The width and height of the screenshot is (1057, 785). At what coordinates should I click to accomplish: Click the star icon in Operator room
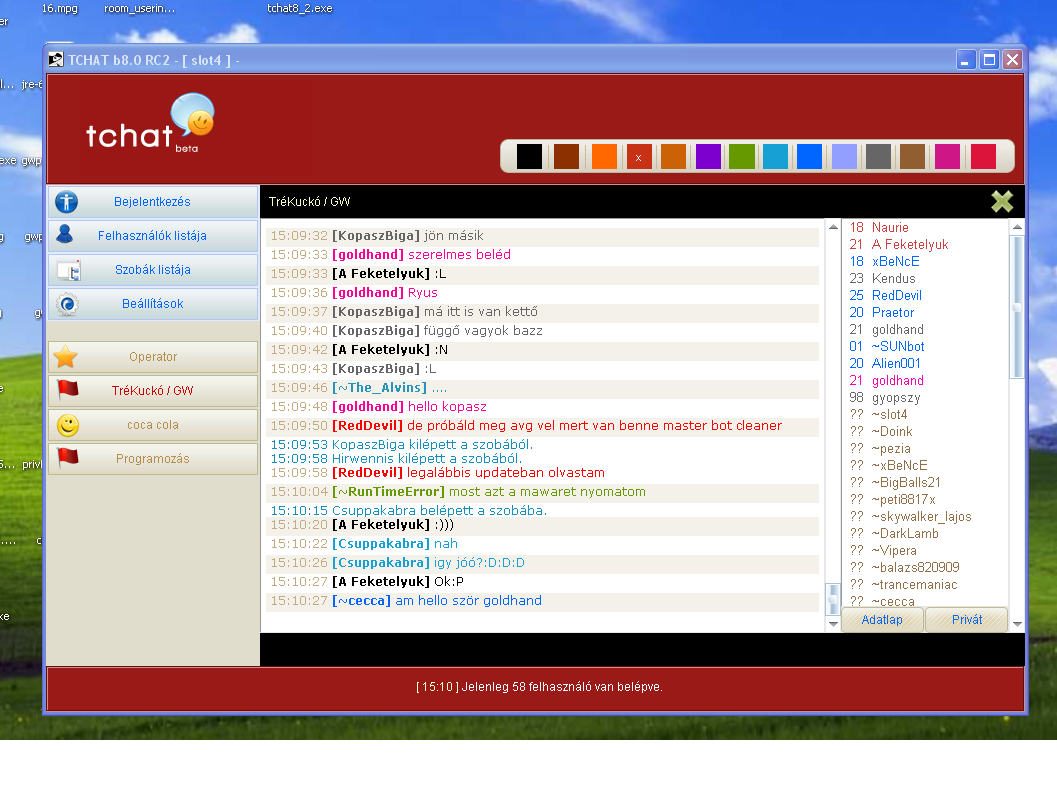pos(66,357)
